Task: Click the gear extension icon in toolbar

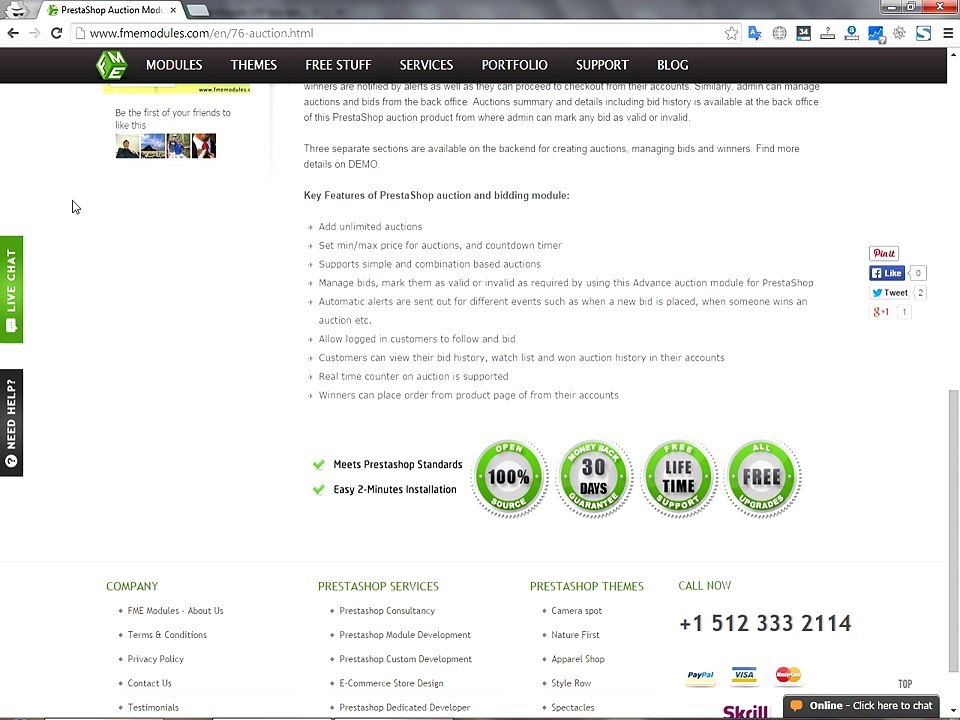Action: click(x=899, y=33)
